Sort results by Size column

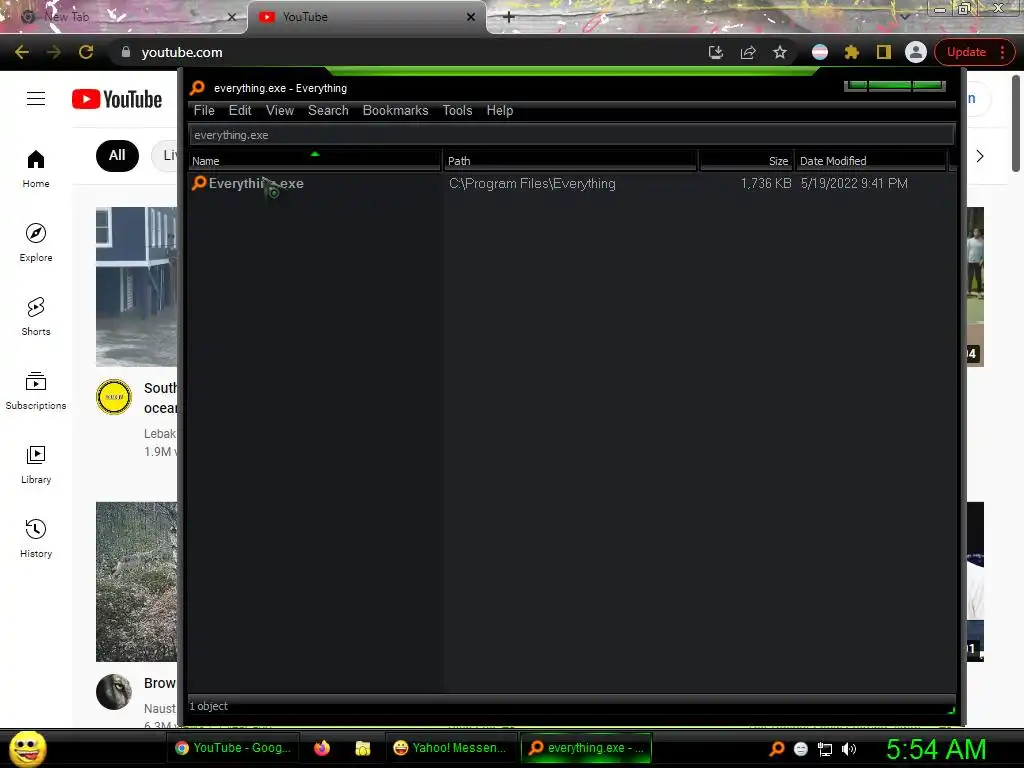click(746, 161)
